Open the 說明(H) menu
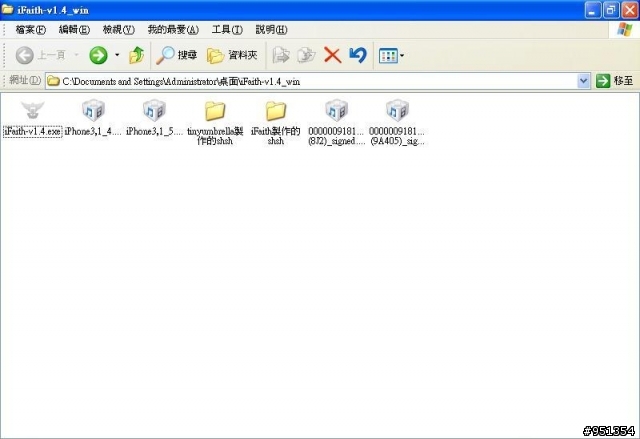The image size is (640, 439). pyautogui.click(x=271, y=29)
